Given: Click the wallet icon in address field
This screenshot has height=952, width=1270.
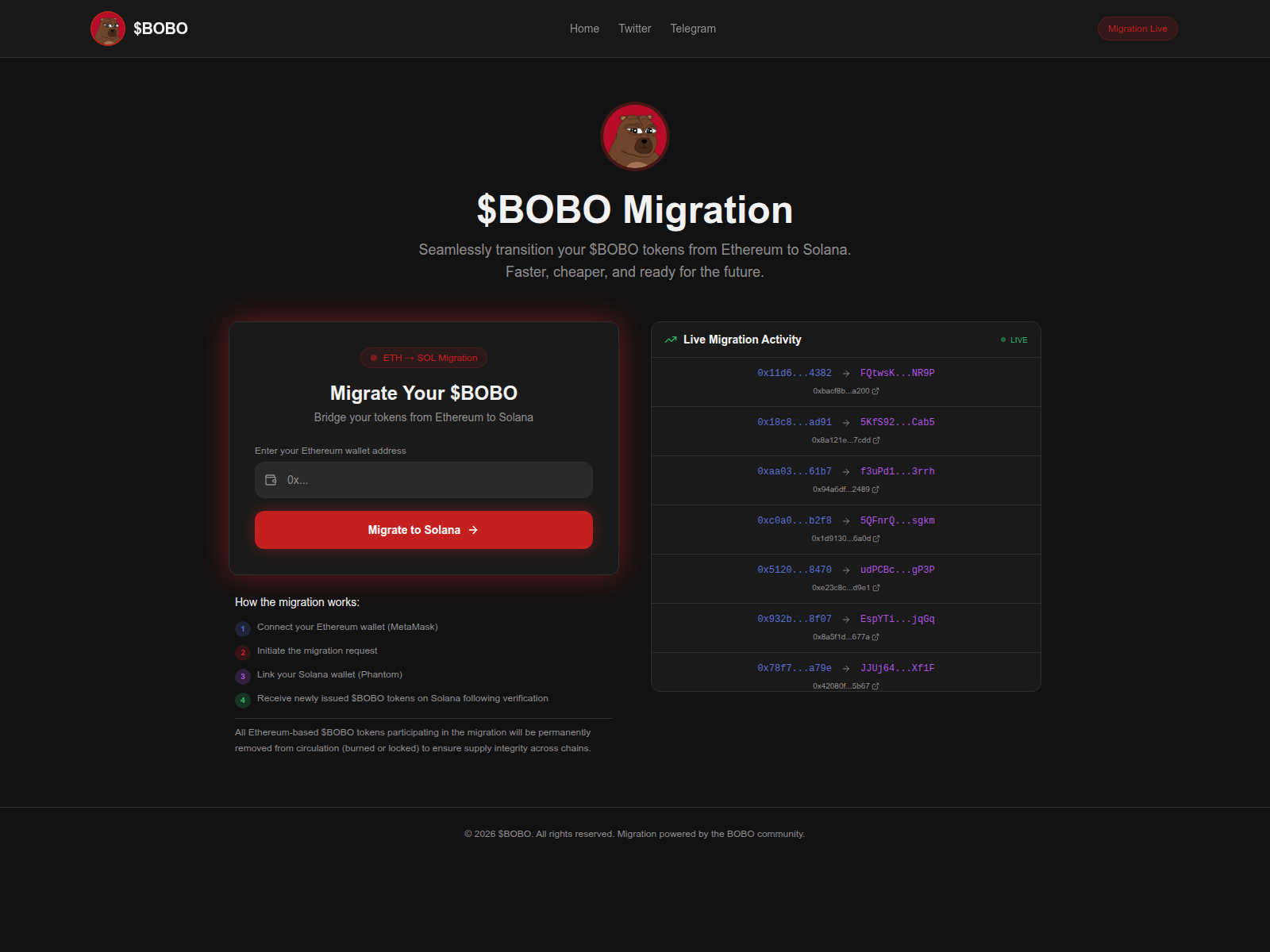Looking at the screenshot, I should [x=271, y=480].
